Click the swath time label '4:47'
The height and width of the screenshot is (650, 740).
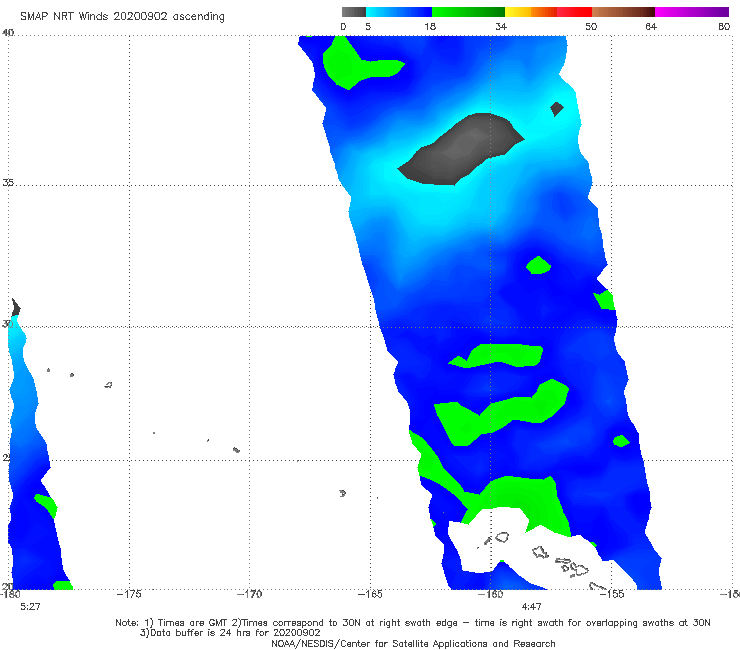[531, 607]
